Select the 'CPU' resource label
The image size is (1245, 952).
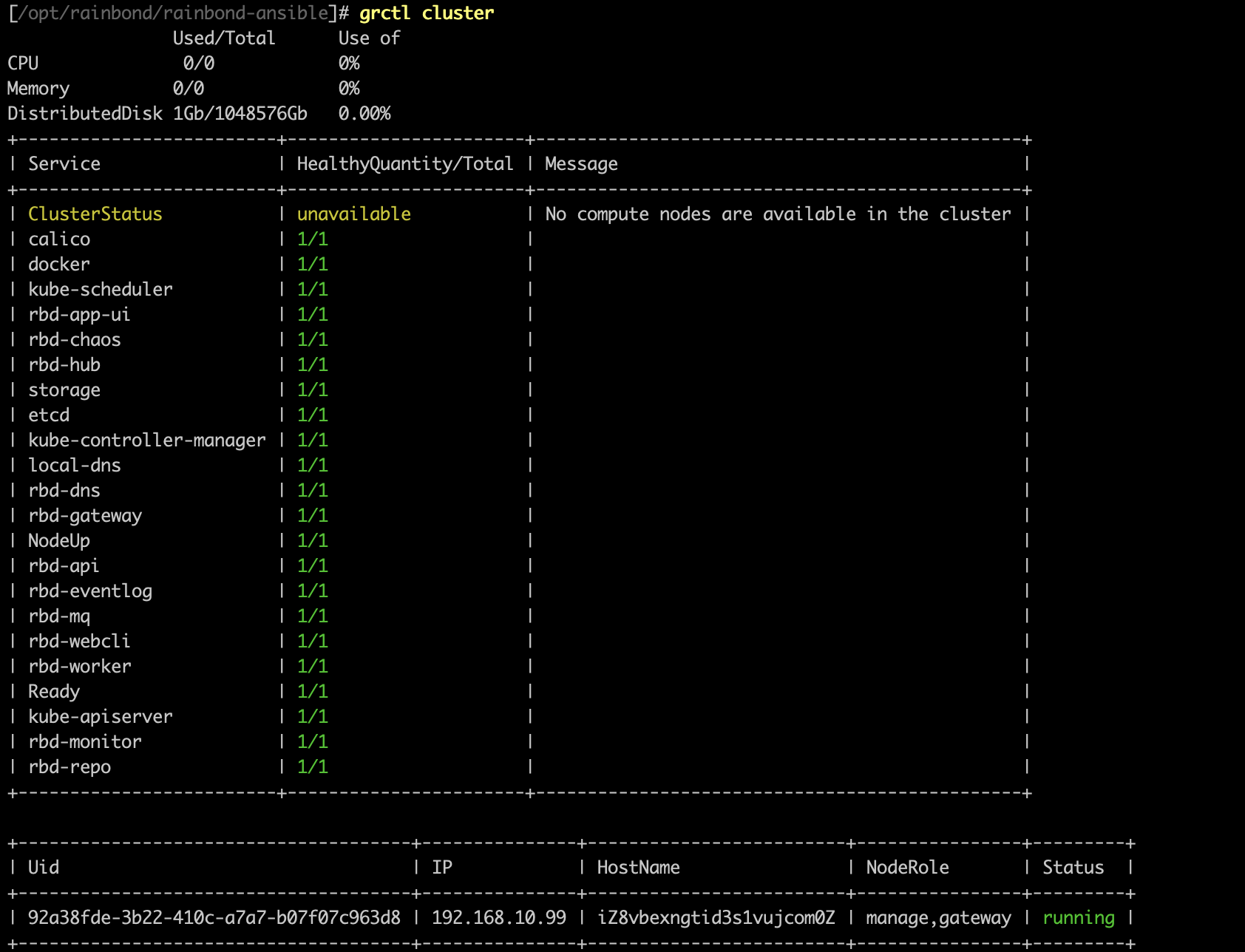coord(23,64)
